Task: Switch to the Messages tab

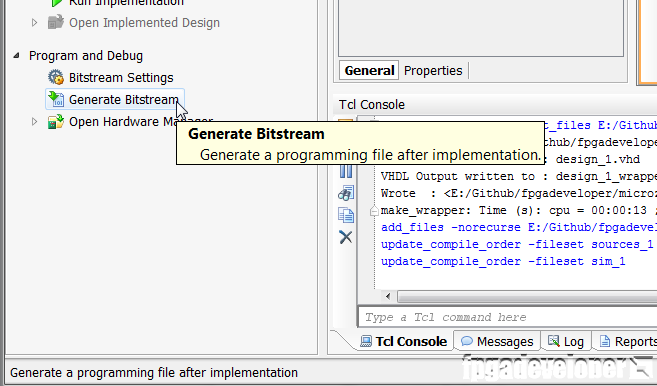Action: click(x=497, y=342)
